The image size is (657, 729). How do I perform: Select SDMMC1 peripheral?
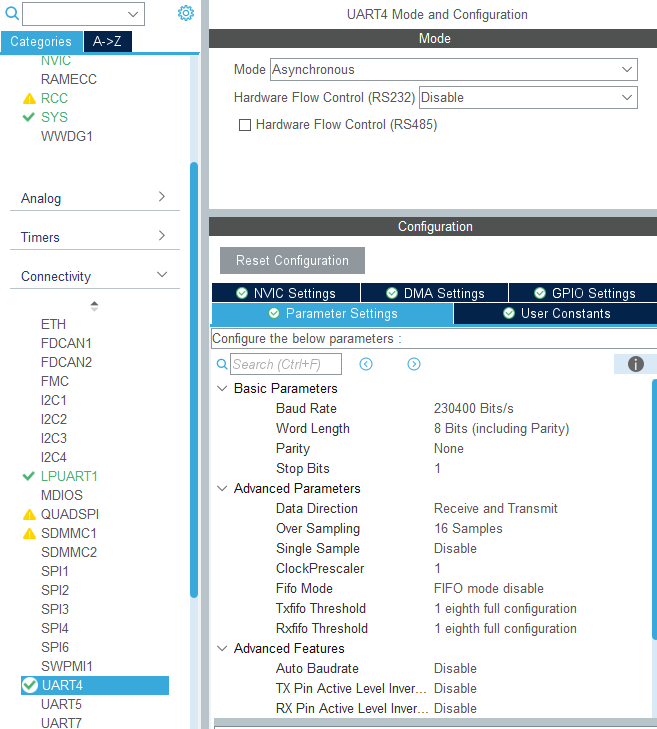[x=69, y=534]
